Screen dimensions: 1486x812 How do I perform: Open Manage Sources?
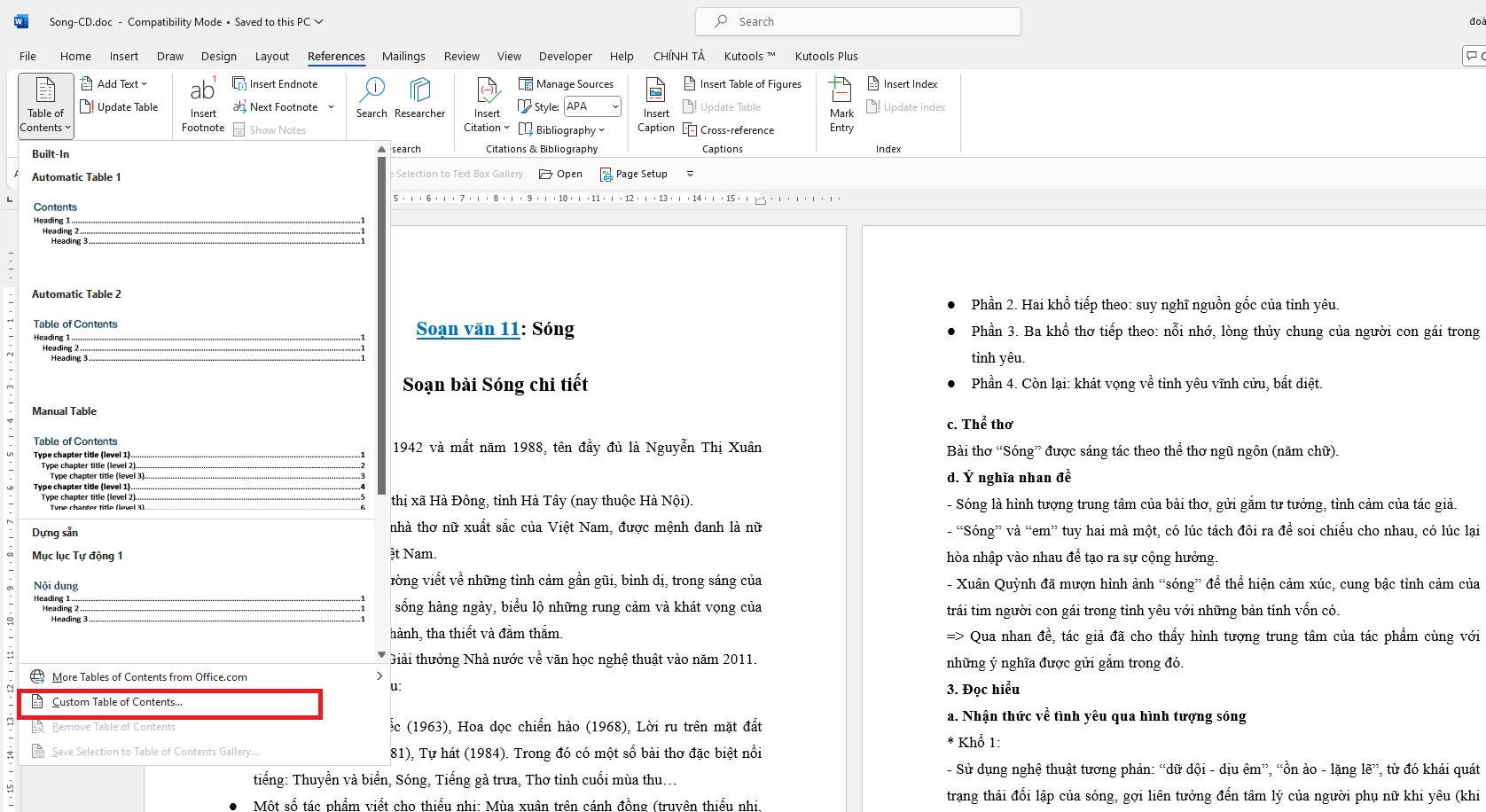(567, 84)
